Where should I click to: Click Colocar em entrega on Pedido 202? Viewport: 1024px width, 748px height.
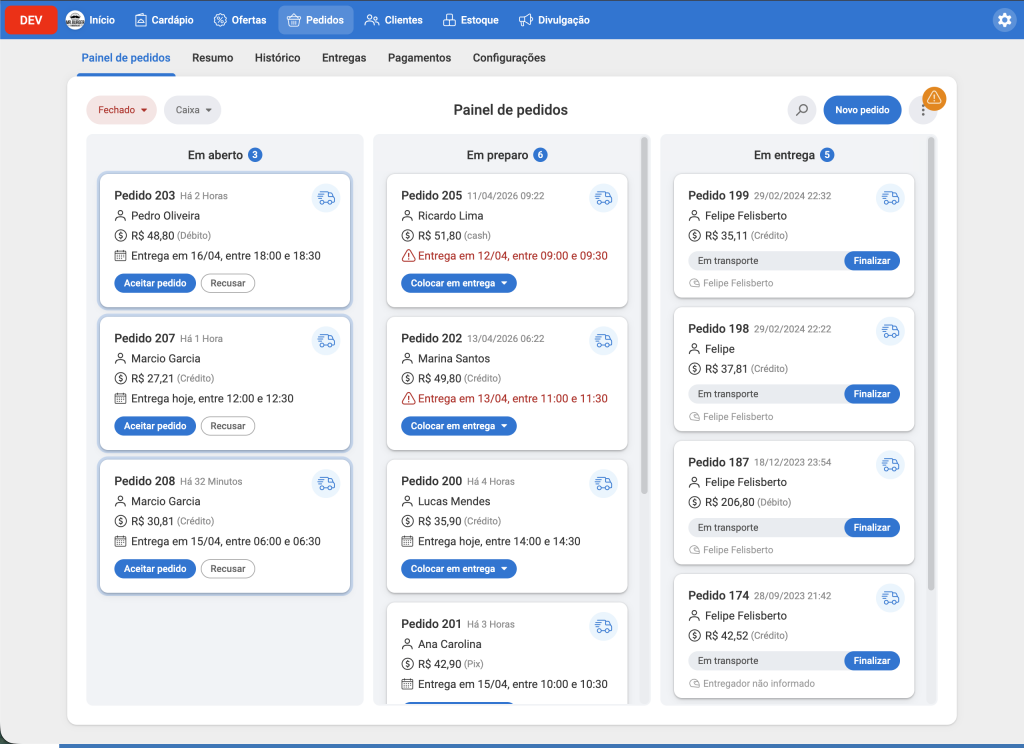[x=458, y=425]
